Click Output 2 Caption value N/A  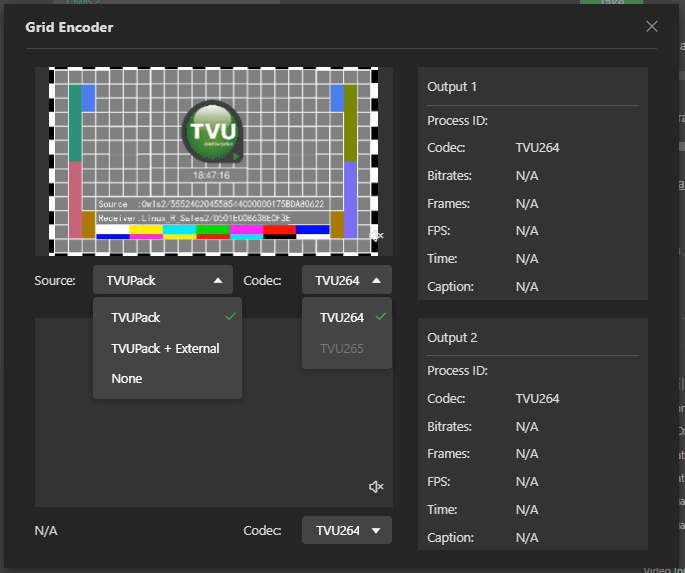point(527,538)
